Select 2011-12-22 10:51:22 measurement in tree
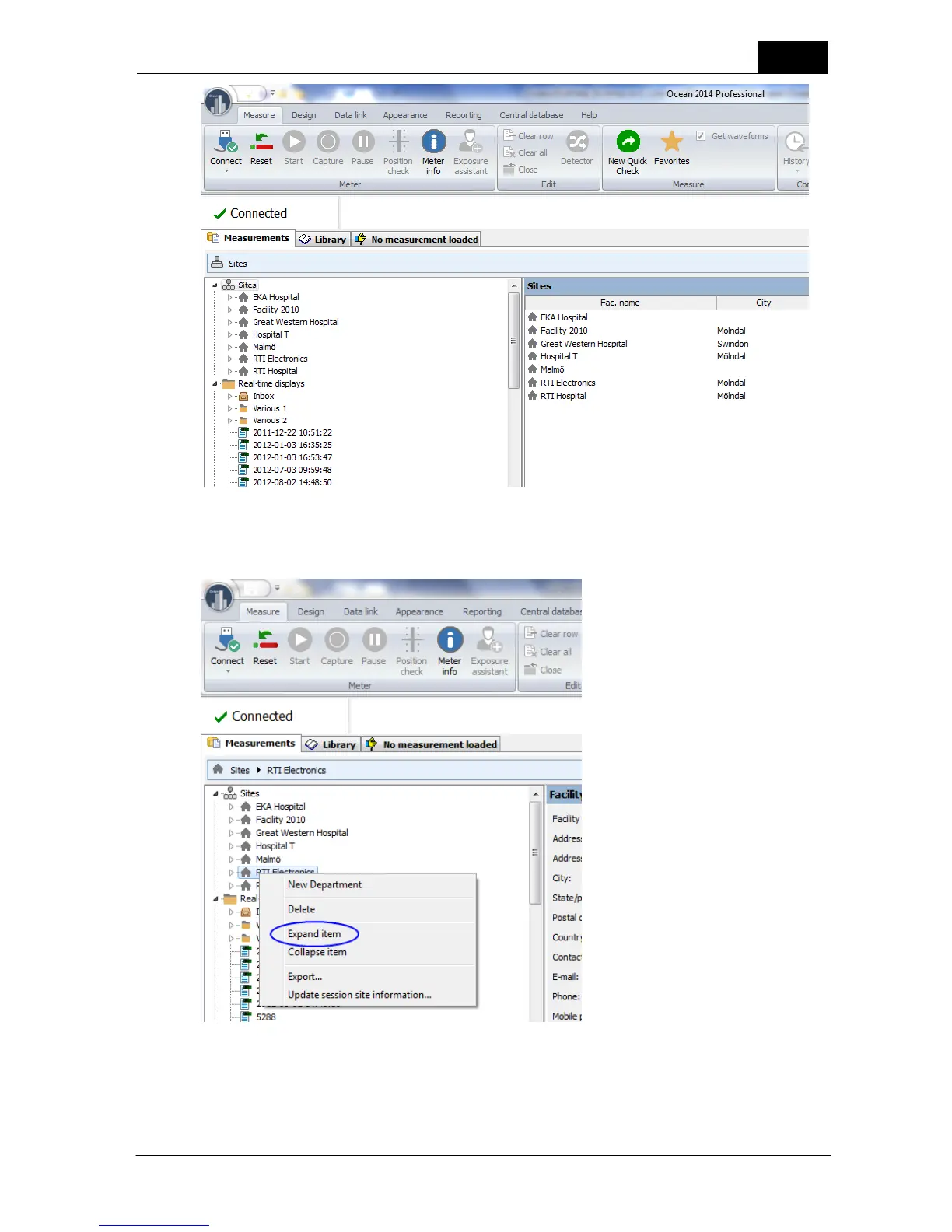952x1232 pixels. click(x=292, y=433)
